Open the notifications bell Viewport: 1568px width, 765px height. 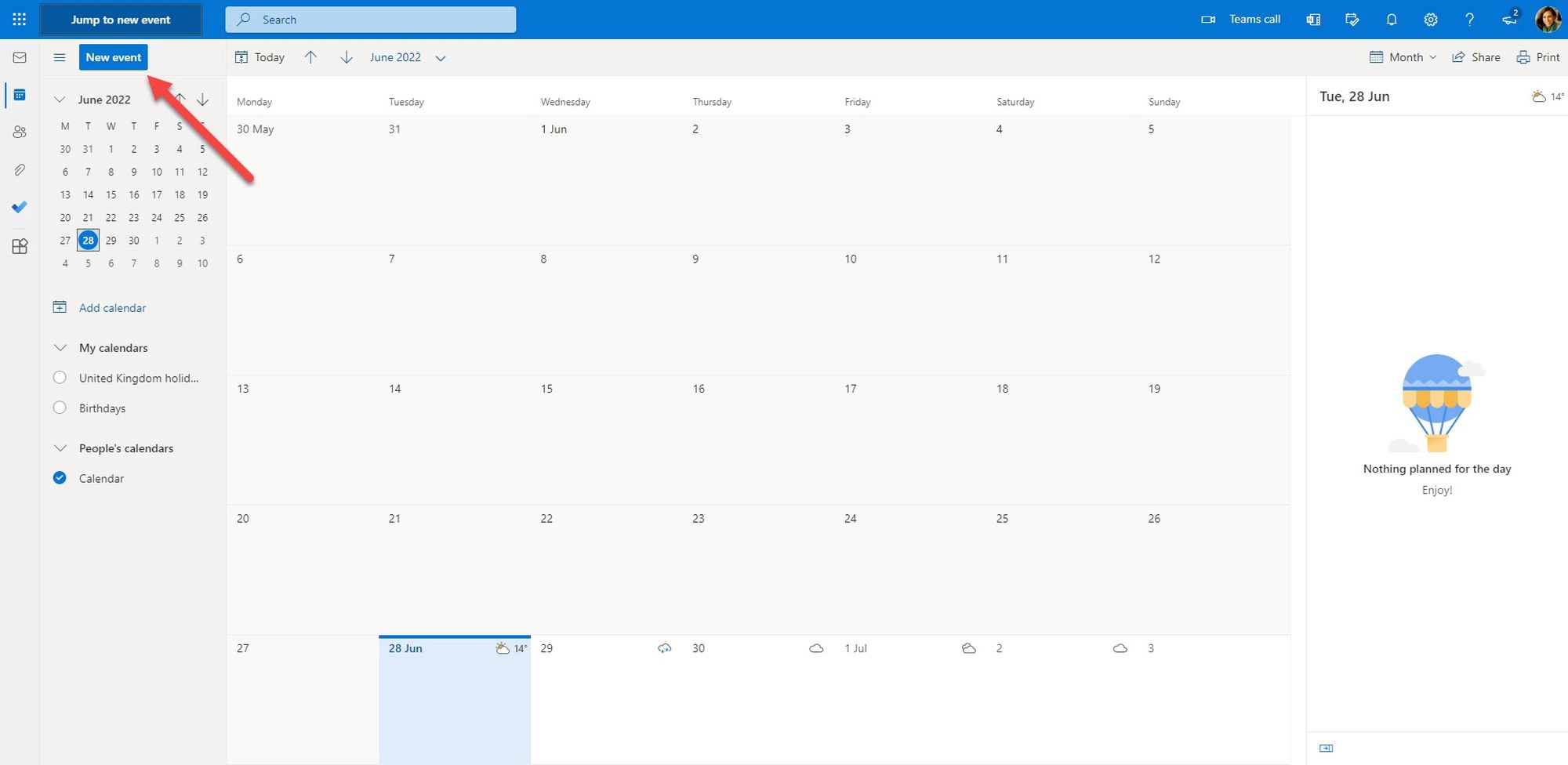[1392, 20]
